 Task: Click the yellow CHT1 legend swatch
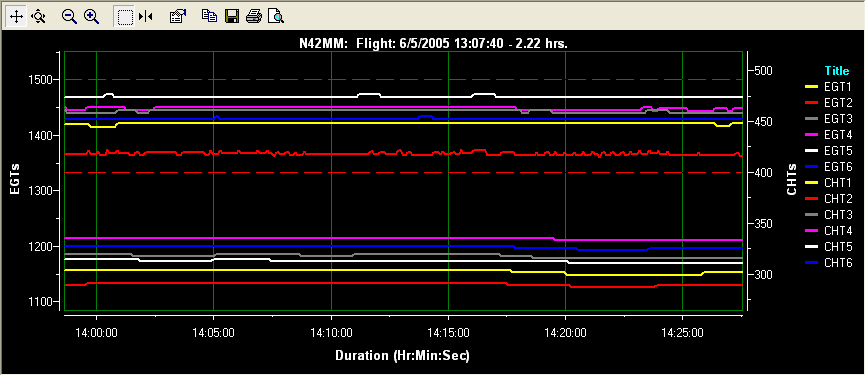click(811, 182)
